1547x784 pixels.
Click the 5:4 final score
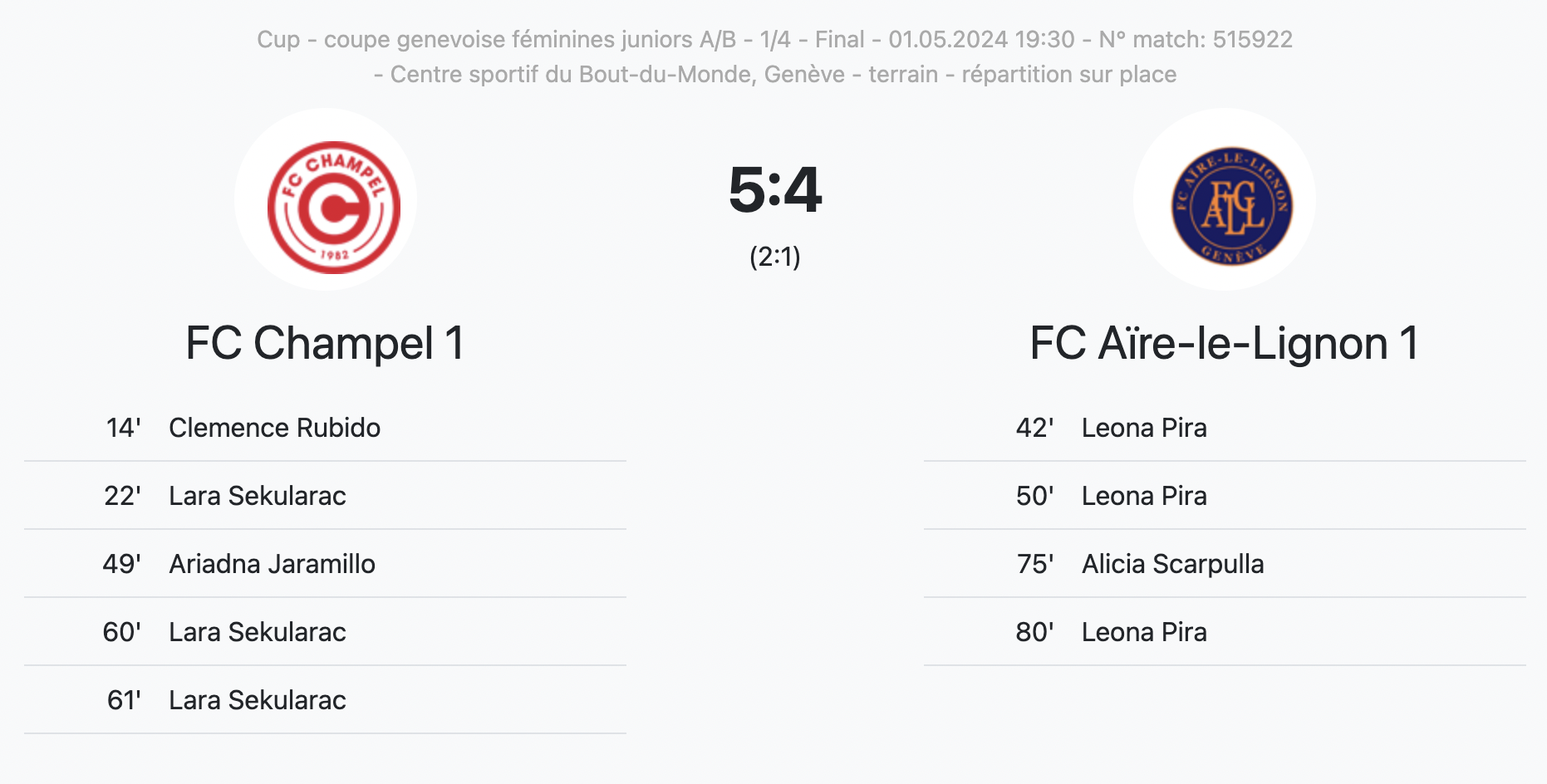tap(774, 189)
